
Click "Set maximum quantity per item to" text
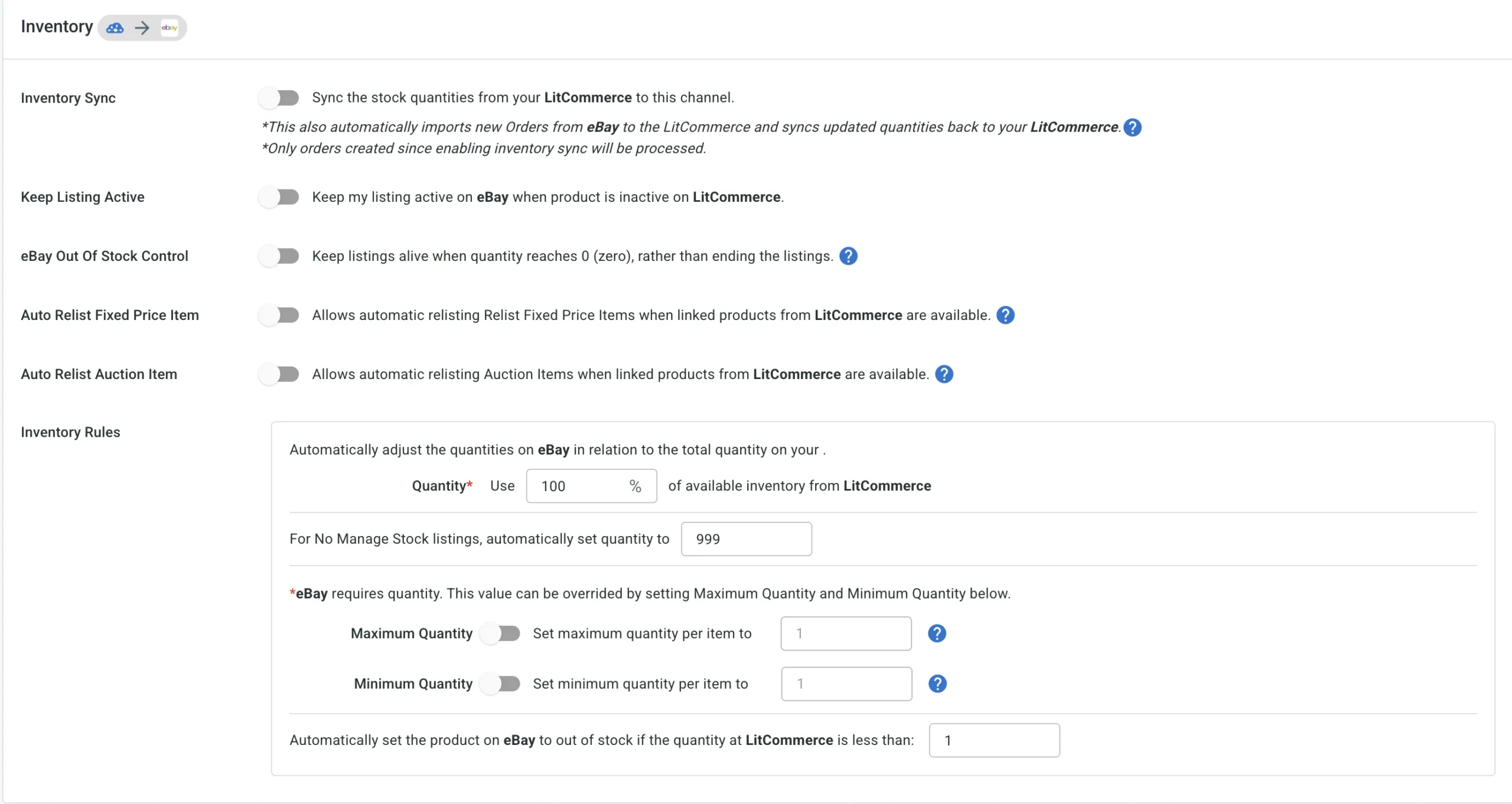642,633
